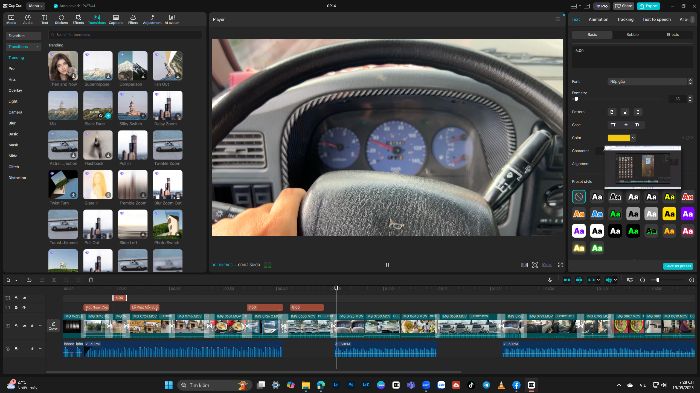The width and height of the screenshot is (700, 393).
Task: Open the Text tab in the top toolbar
Action: tap(45, 19)
